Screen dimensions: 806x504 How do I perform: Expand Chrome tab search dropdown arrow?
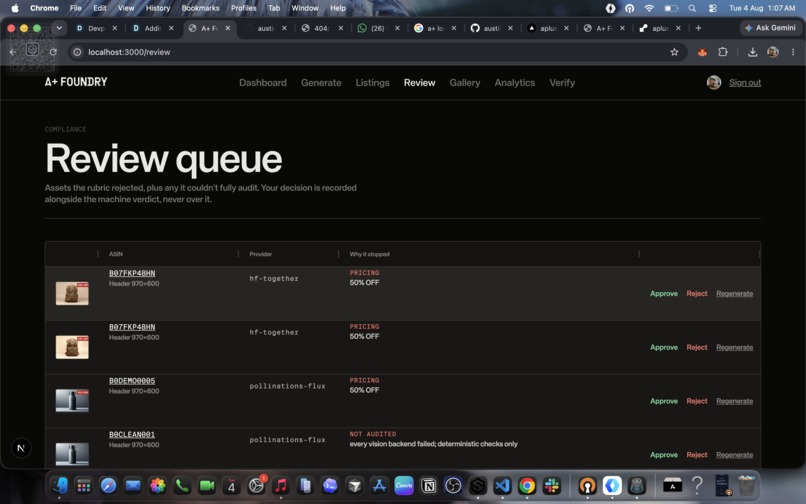59,28
